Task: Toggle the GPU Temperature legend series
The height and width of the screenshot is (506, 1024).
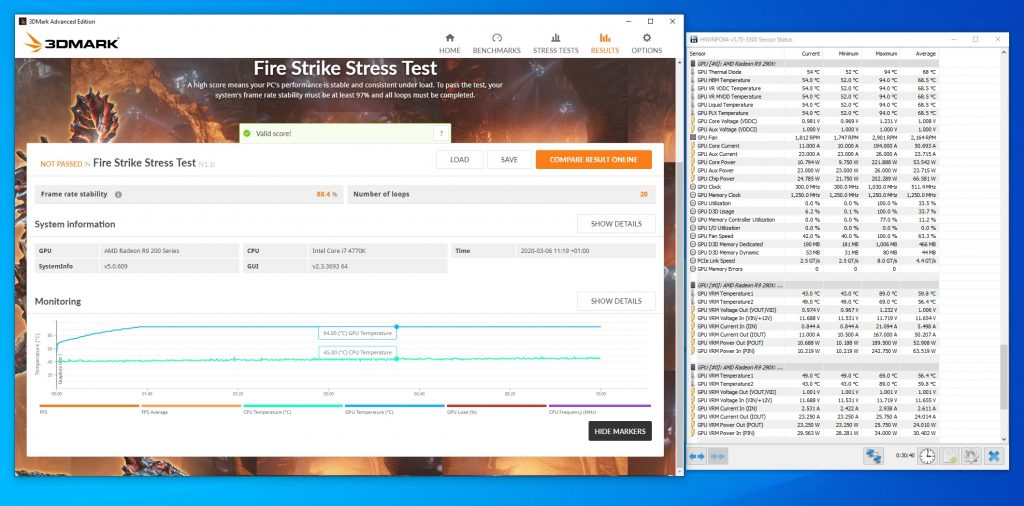Action: point(395,409)
